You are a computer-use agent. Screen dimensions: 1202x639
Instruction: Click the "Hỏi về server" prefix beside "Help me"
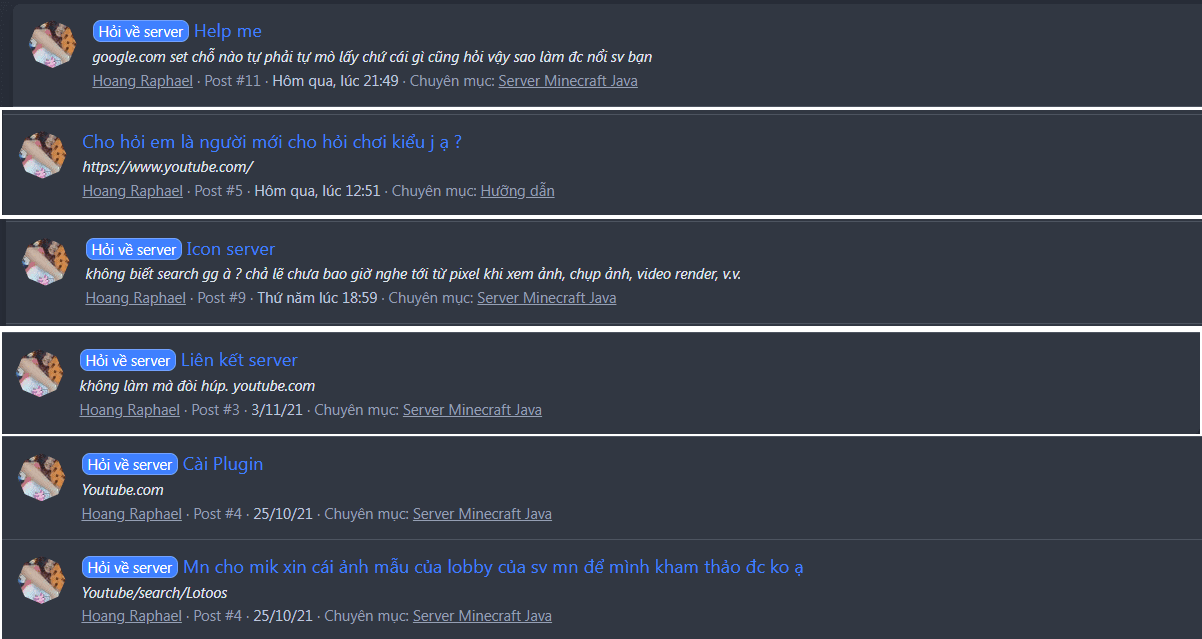pos(141,32)
